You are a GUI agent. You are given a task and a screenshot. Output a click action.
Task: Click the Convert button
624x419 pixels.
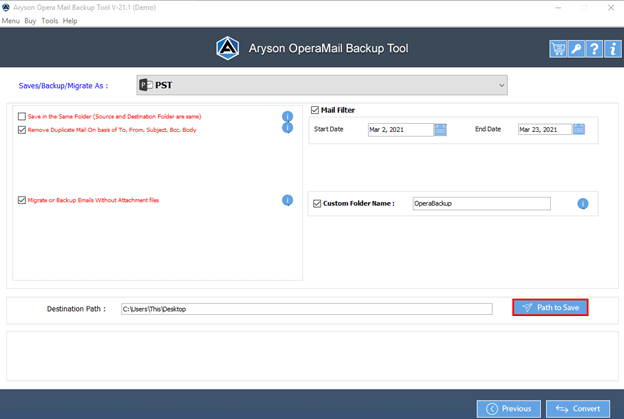pyautogui.click(x=578, y=409)
